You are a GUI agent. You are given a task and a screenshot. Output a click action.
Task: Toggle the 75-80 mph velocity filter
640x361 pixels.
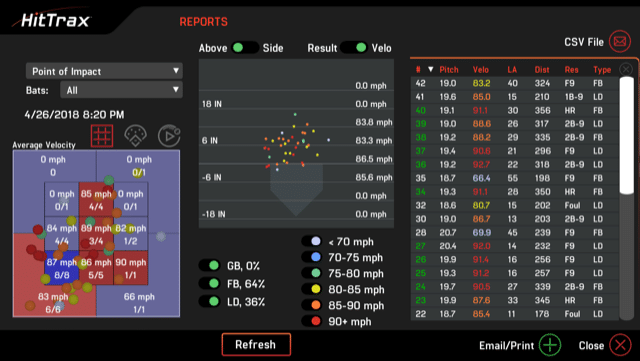coord(312,273)
